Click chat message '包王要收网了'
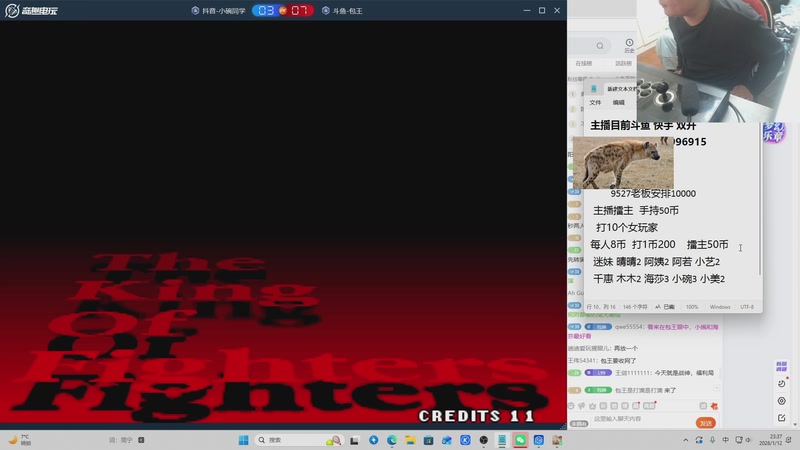Image resolution: width=800 pixels, height=450 pixels. click(x=618, y=361)
